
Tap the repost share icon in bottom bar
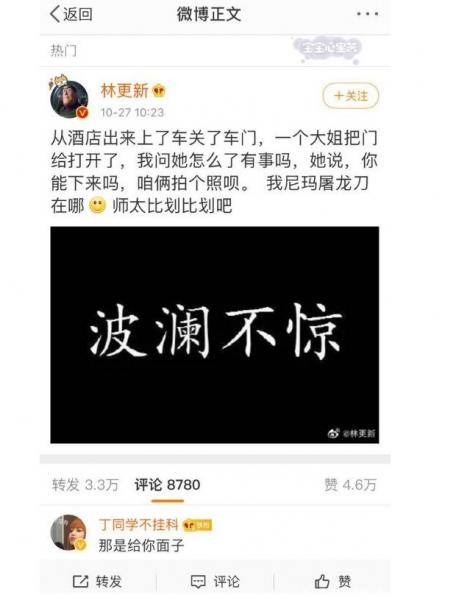[x=80, y=581]
